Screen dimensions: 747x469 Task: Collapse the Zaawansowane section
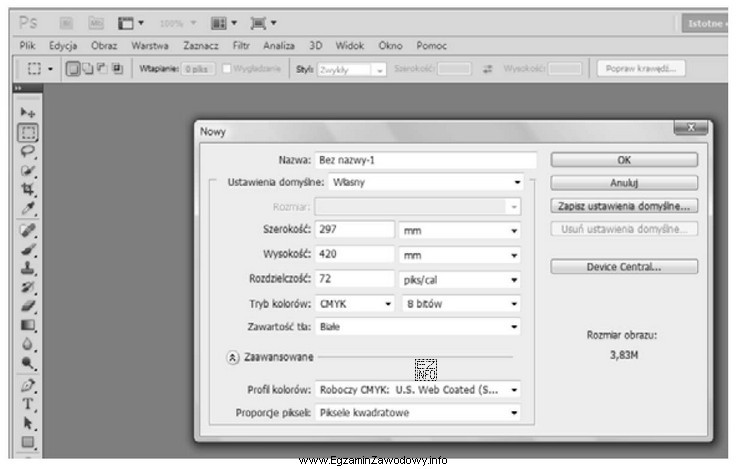232,357
